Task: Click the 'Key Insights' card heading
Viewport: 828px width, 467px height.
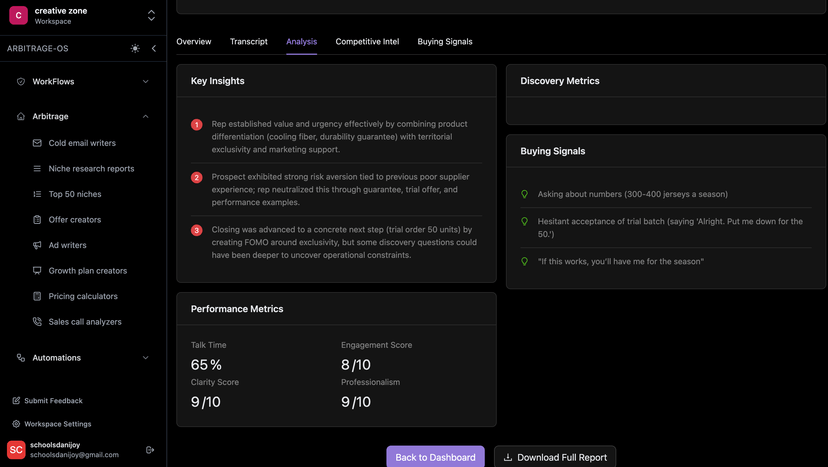Action: [x=218, y=81]
